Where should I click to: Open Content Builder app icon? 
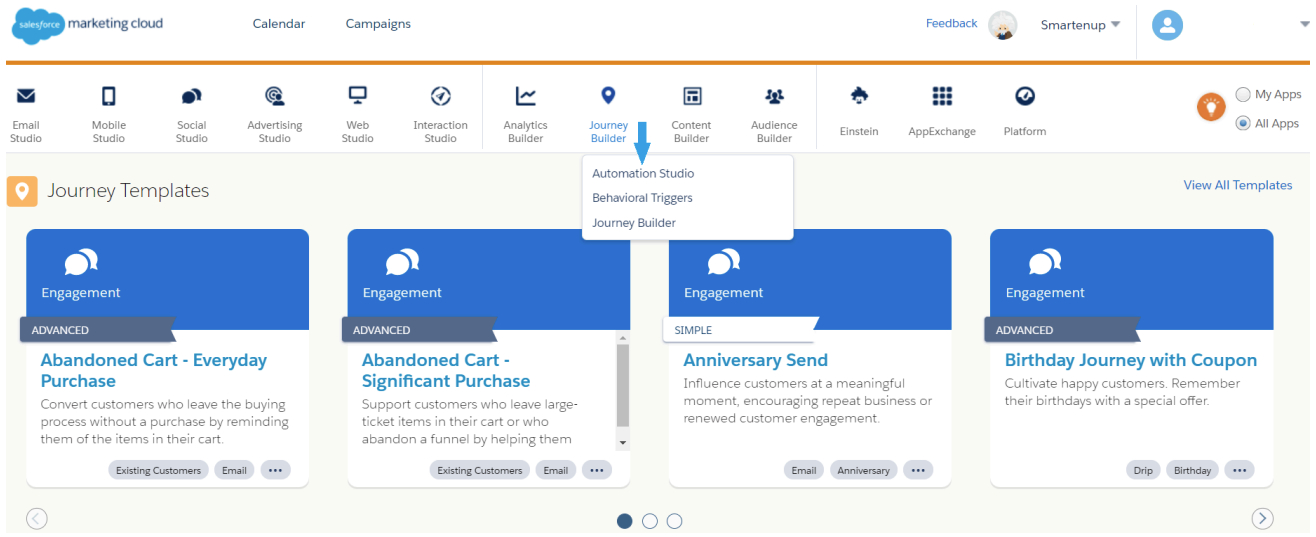coord(691,96)
